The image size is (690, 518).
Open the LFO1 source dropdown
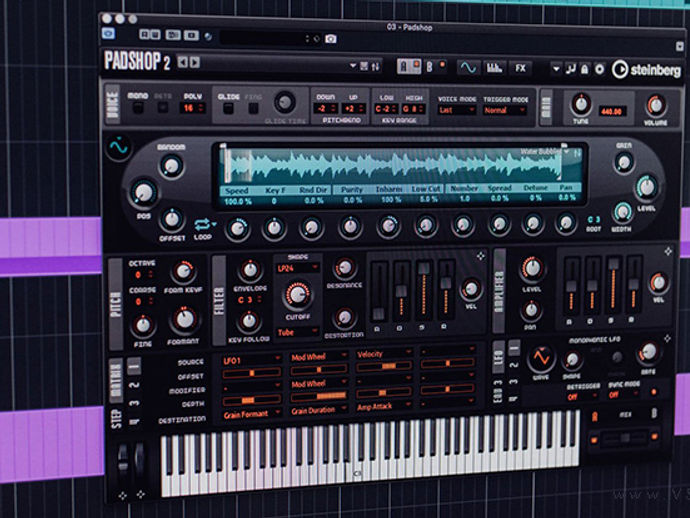(x=252, y=360)
